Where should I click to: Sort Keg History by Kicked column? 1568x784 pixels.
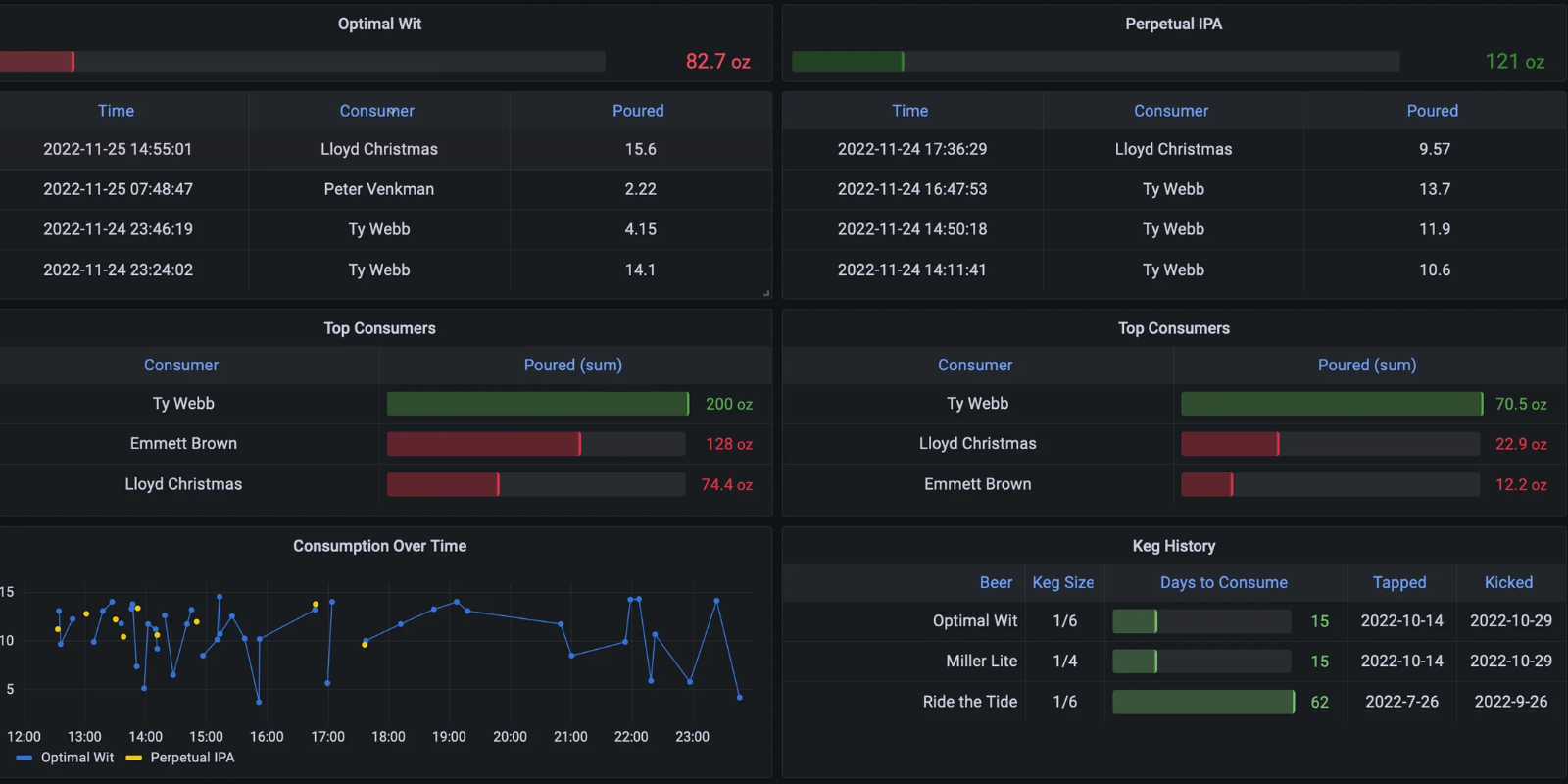1508,582
